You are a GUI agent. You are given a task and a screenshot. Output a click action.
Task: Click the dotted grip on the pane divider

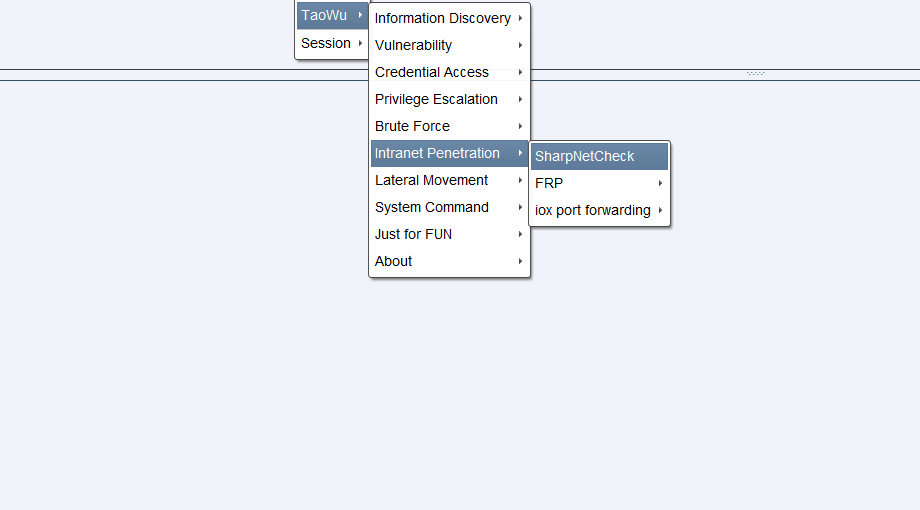click(x=756, y=73)
